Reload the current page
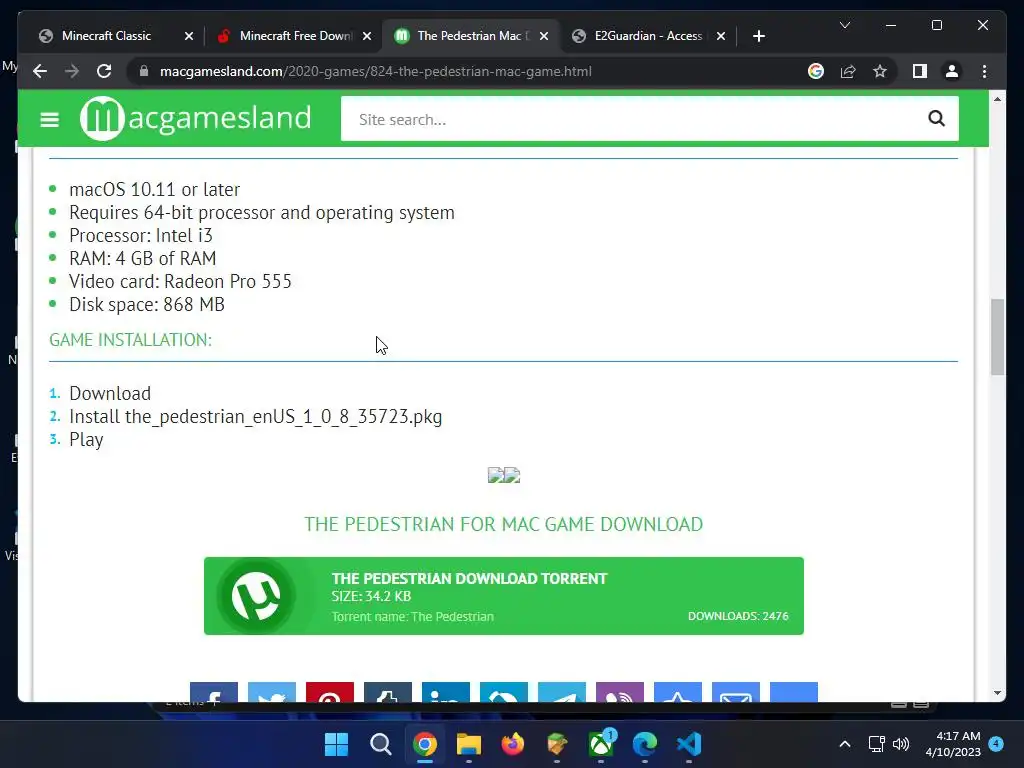 pos(104,71)
